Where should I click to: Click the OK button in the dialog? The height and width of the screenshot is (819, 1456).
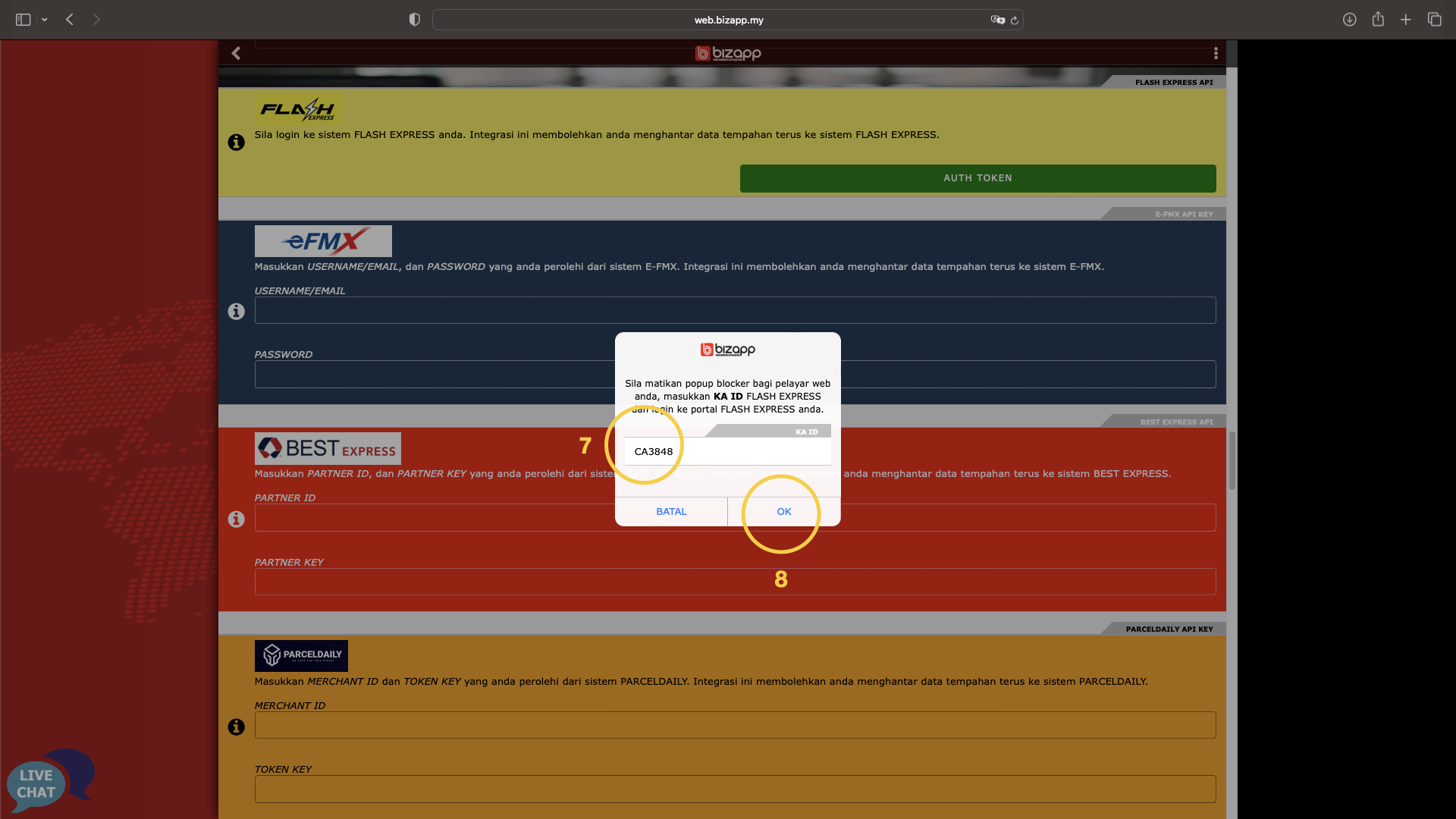click(x=784, y=512)
